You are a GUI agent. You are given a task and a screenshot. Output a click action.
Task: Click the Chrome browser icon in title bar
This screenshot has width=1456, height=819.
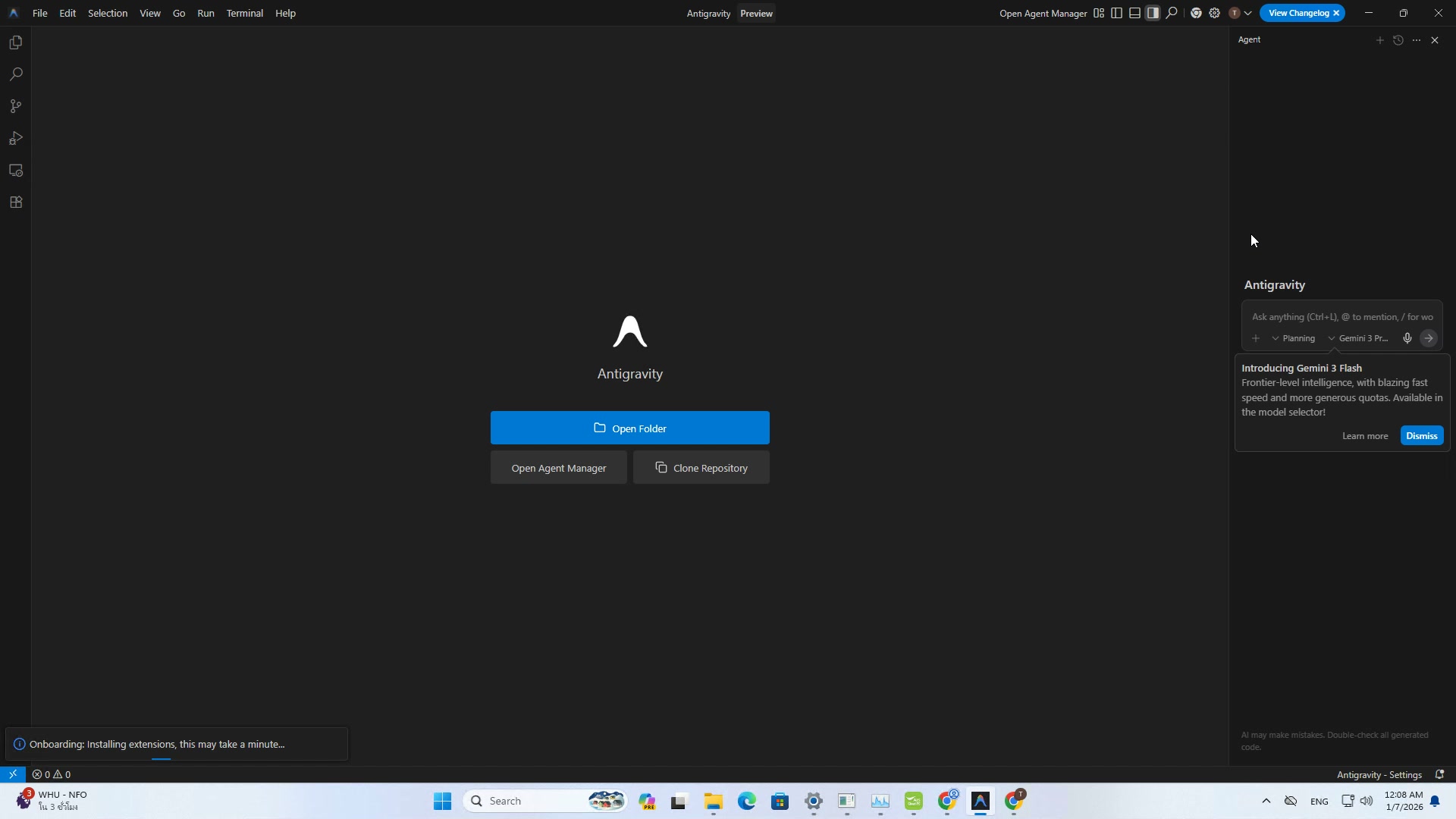pyautogui.click(x=1196, y=13)
